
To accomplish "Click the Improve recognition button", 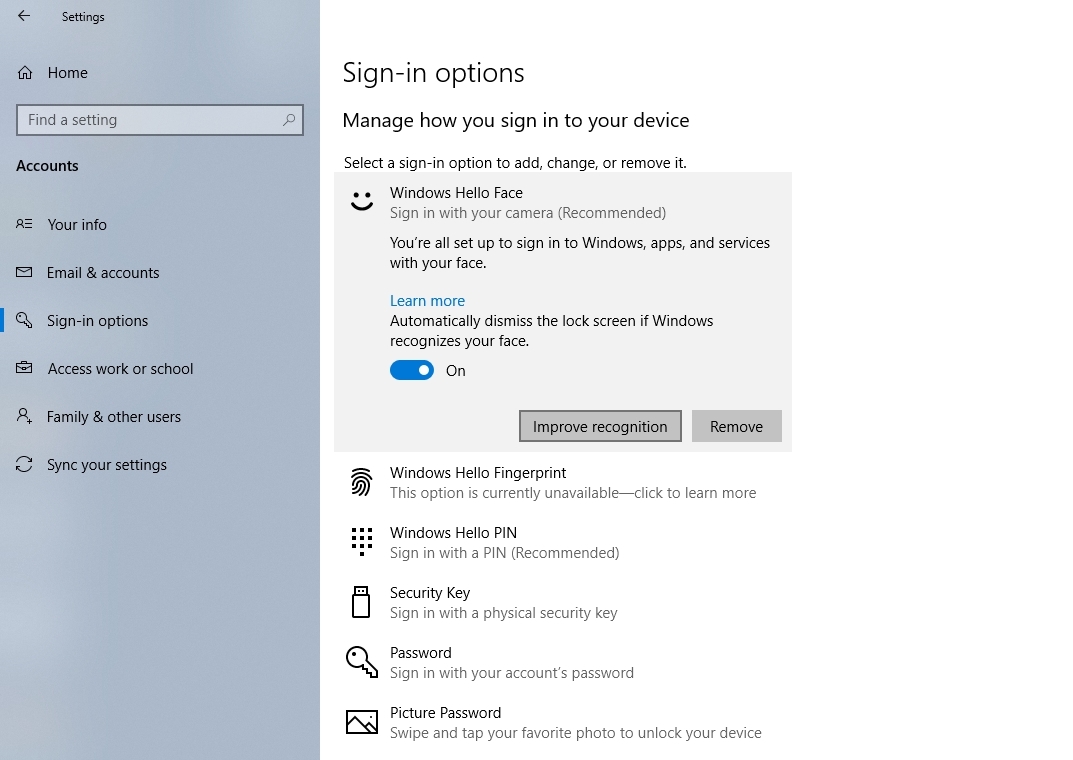I will pyautogui.click(x=599, y=426).
